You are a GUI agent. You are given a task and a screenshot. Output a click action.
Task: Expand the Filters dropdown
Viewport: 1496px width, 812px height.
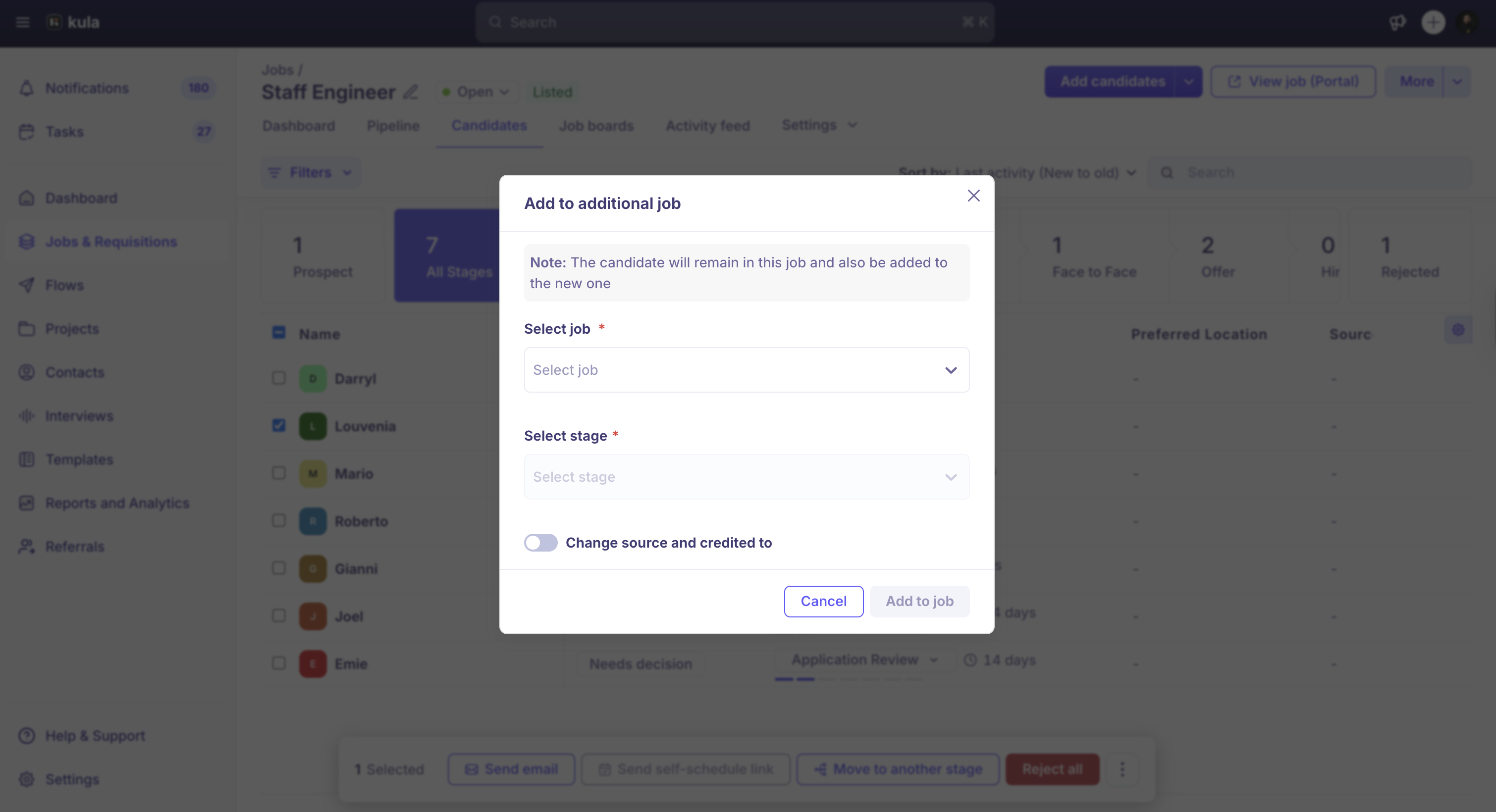tap(310, 172)
